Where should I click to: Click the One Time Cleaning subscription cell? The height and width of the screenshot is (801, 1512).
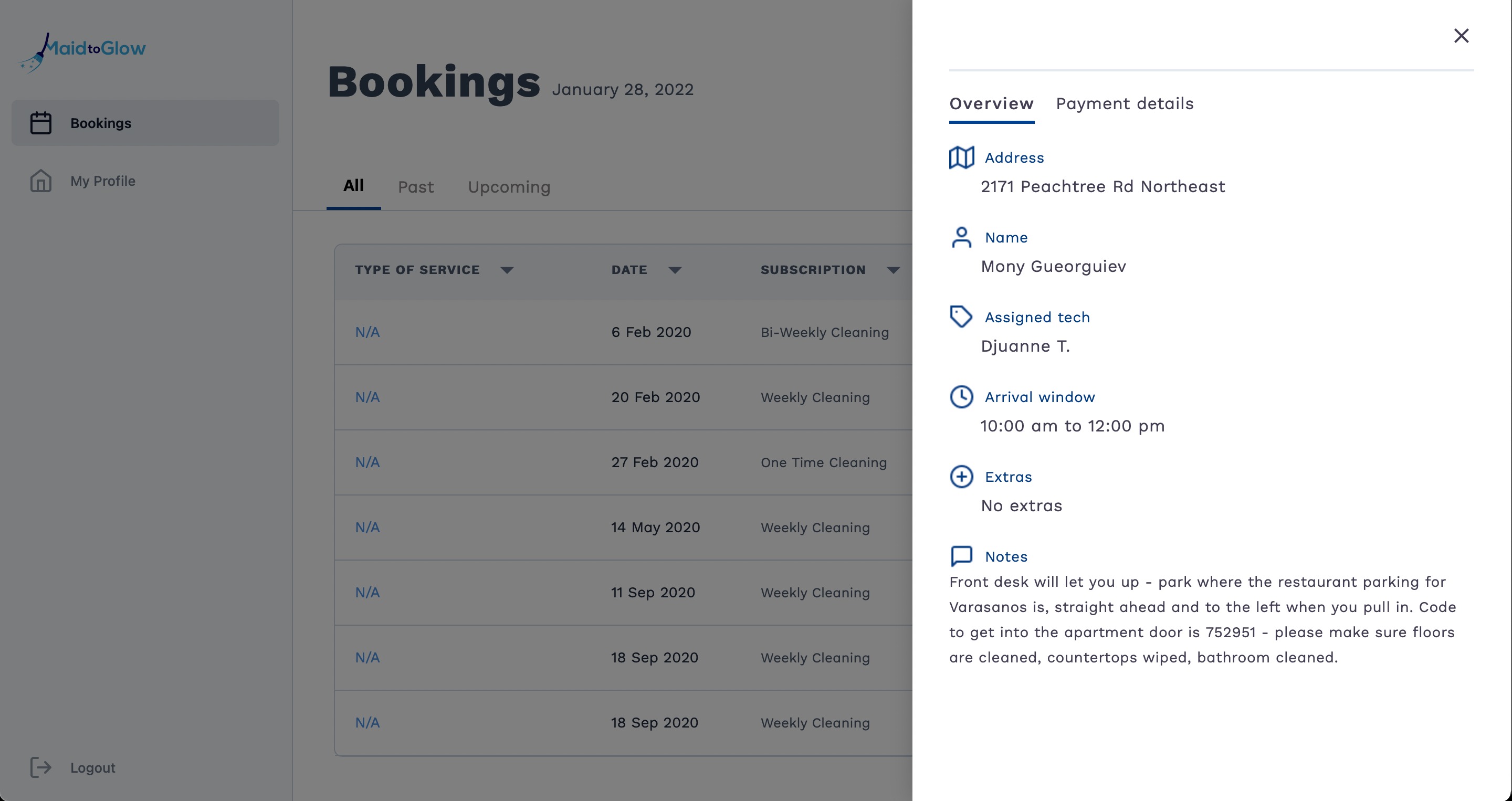click(824, 463)
